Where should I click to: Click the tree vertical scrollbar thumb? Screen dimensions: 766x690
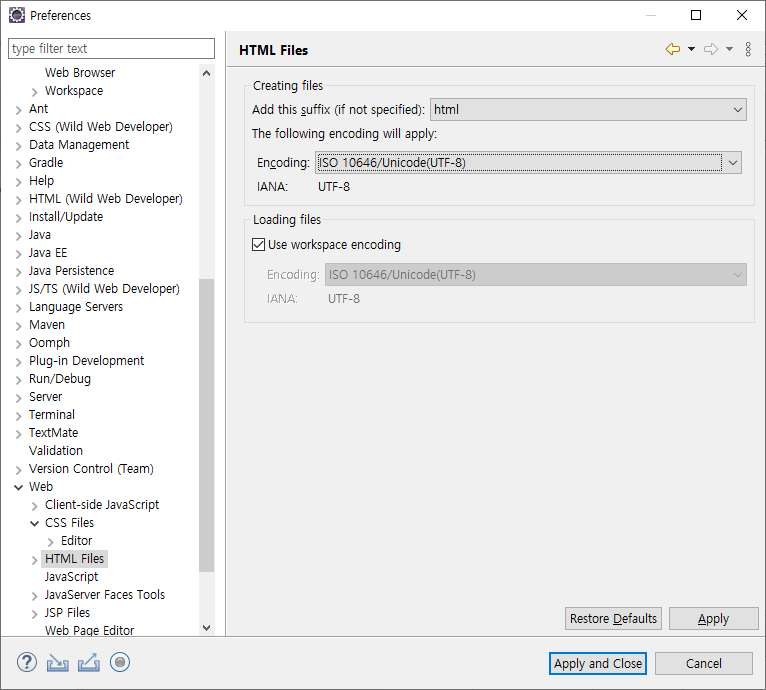pos(207,425)
